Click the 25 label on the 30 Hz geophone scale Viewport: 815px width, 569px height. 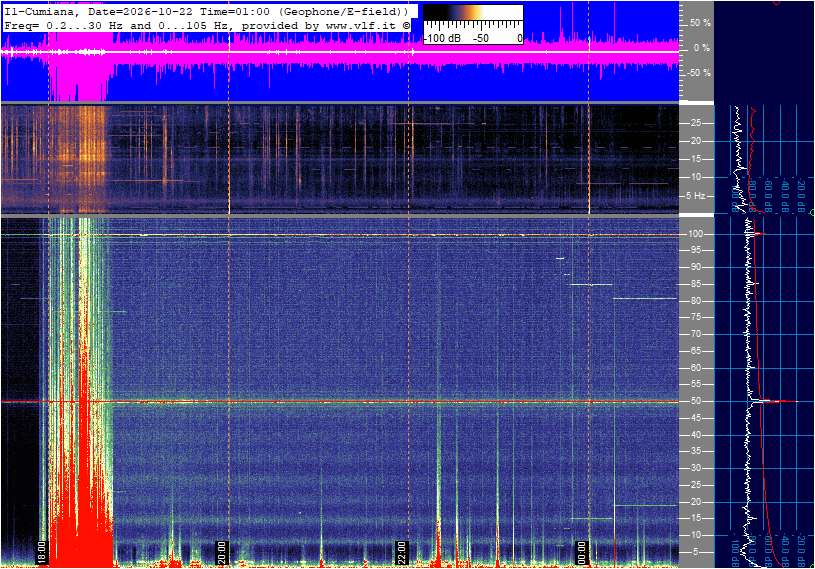pyautogui.click(x=695, y=123)
